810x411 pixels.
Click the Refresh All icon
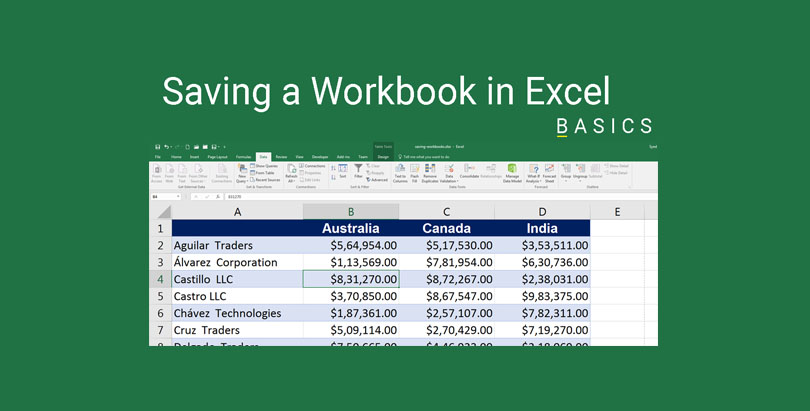tap(292, 168)
